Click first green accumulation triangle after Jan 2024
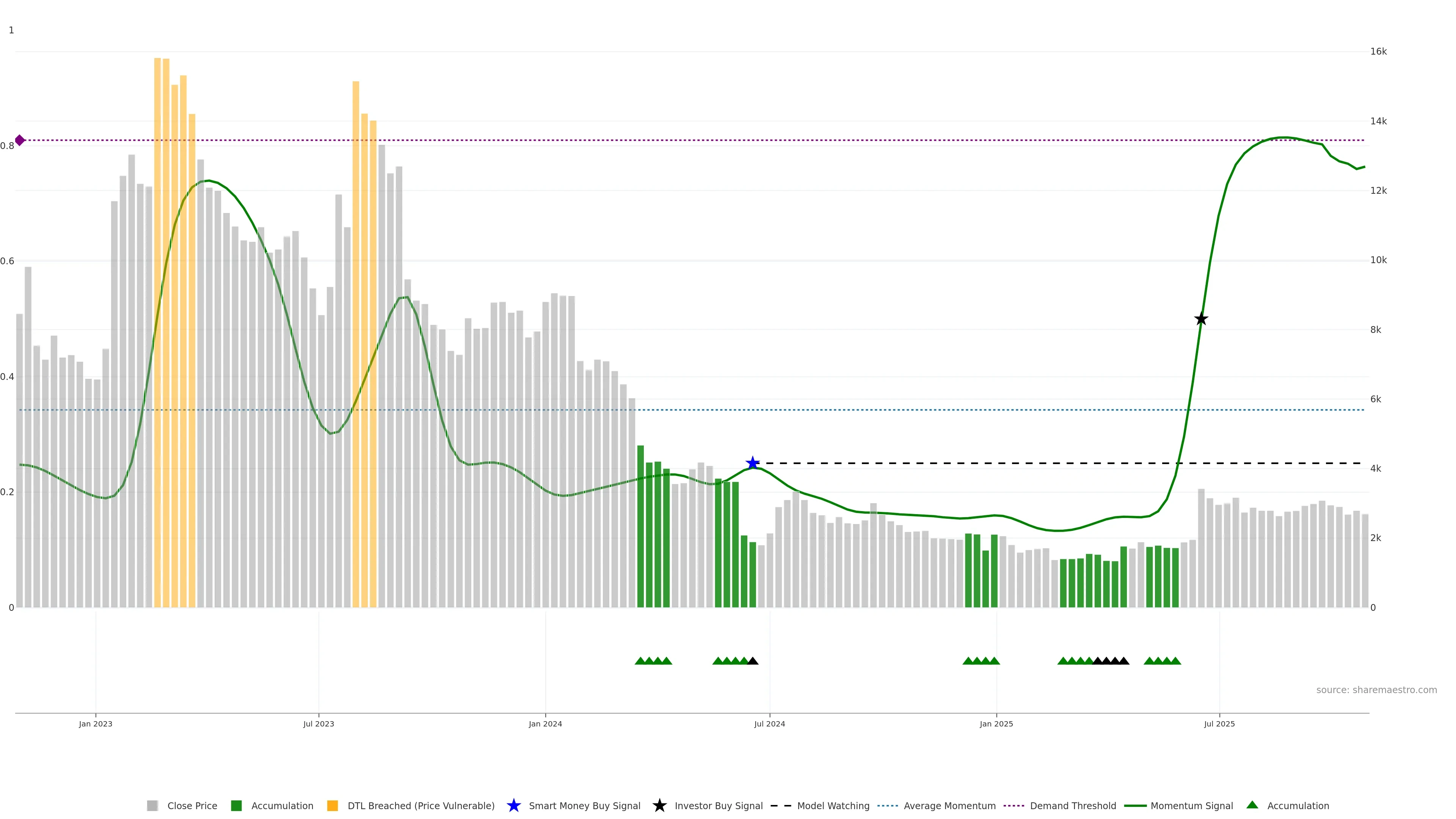The height and width of the screenshot is (819, 1456). [x=640, y=661]
